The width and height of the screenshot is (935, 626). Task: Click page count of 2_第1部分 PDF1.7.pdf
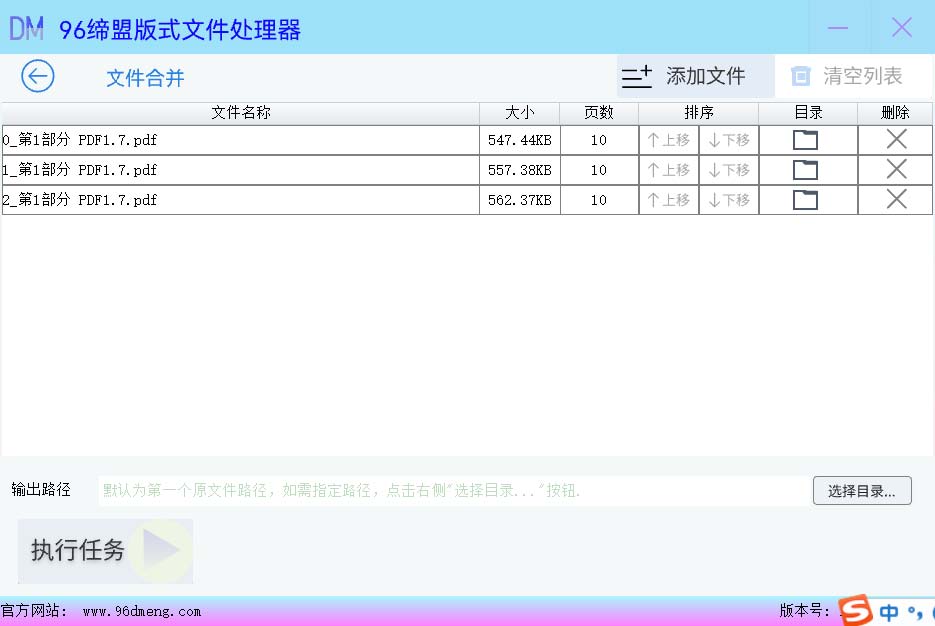(599, 200)
